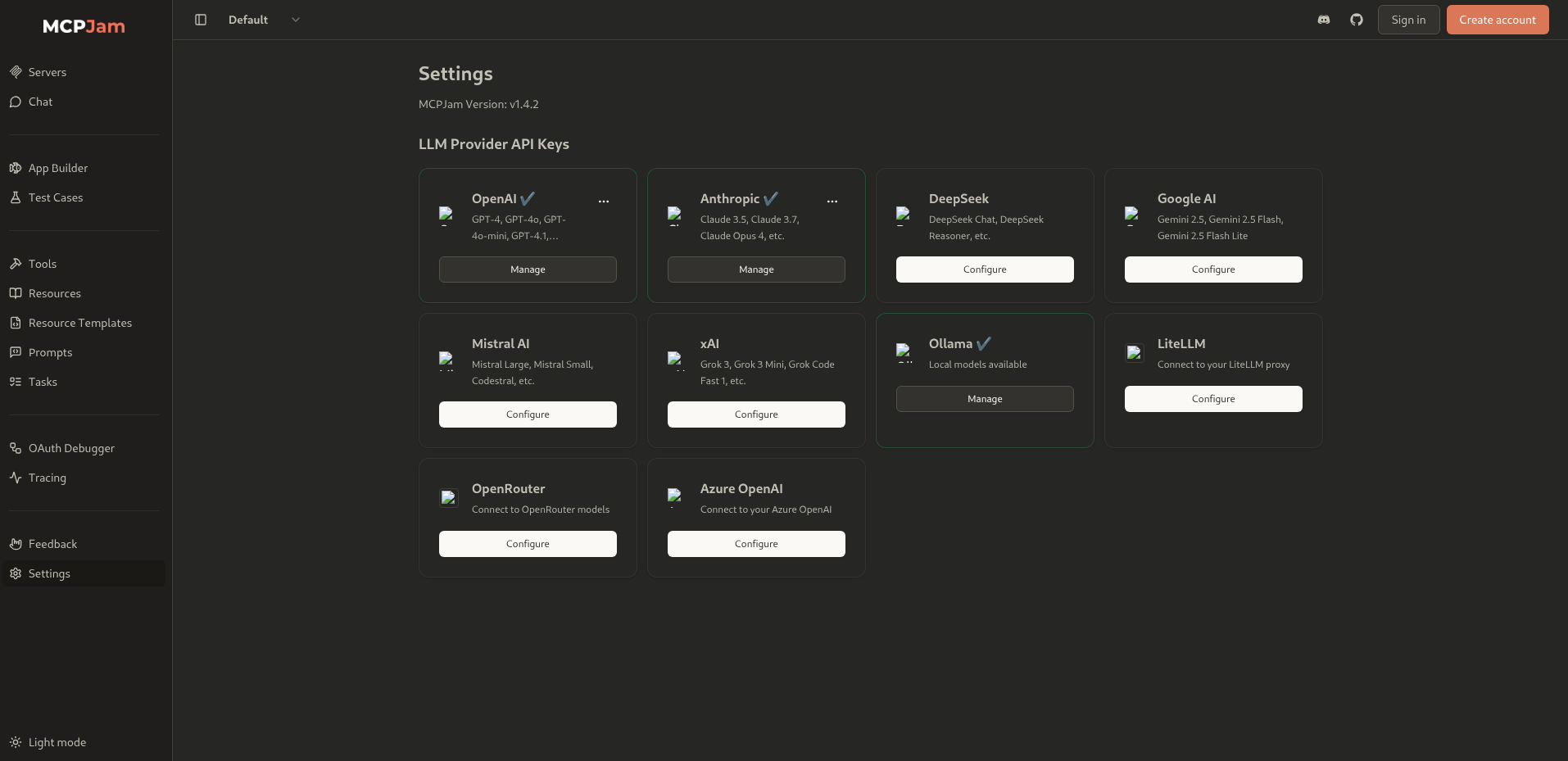Image resolution: width=1568 pixels, height=761 pixels.
Task: Navigate to Tracing
Action: (84, 478)
